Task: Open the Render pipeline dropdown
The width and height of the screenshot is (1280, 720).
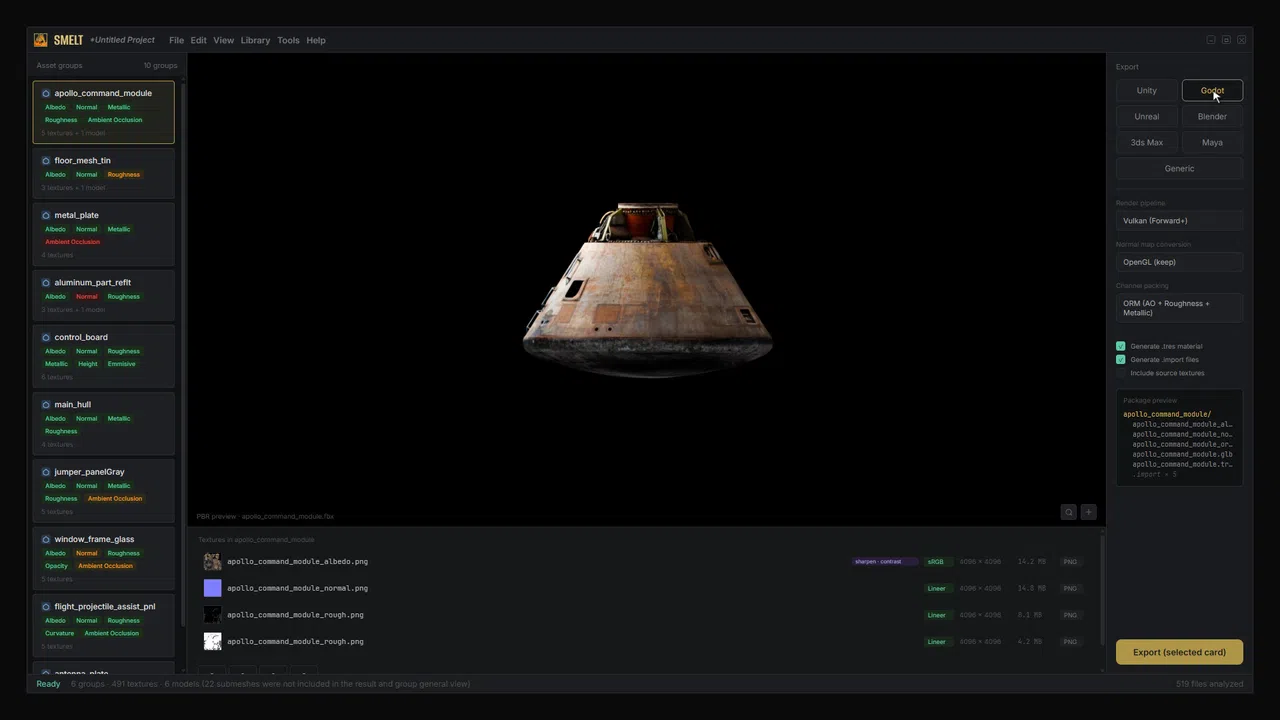Action: [x=1179, y=221]
